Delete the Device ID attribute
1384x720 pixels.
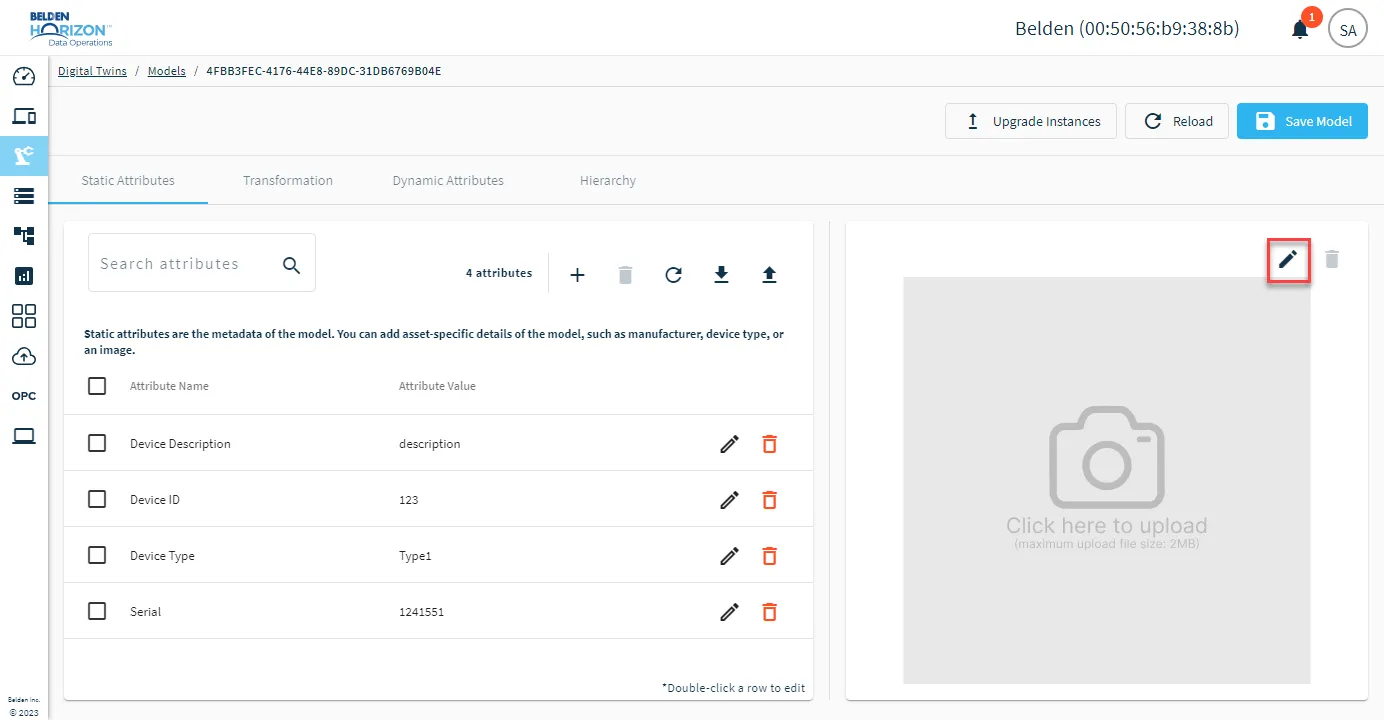(x=769, y=500)
